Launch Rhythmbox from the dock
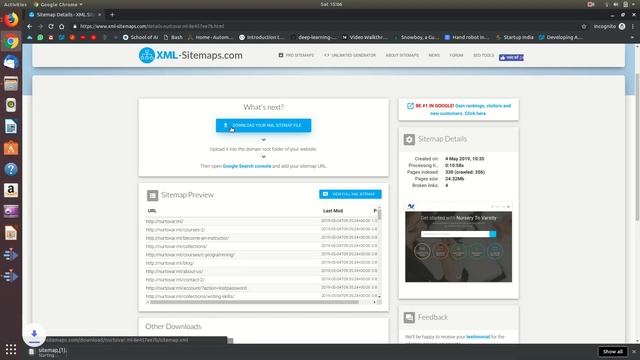Screen dimensions: 640x360 pyautogui.click(x=11, y=105)
